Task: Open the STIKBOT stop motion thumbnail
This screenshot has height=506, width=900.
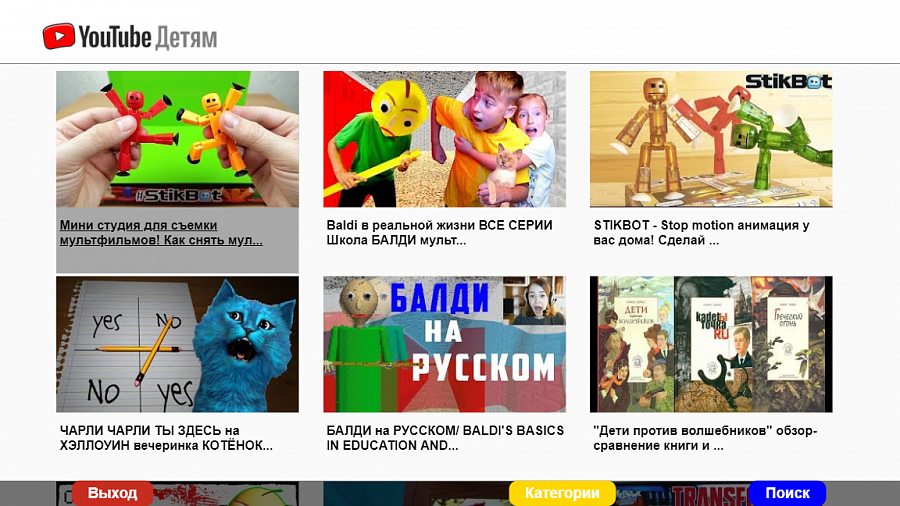Action: pos(711,139)
